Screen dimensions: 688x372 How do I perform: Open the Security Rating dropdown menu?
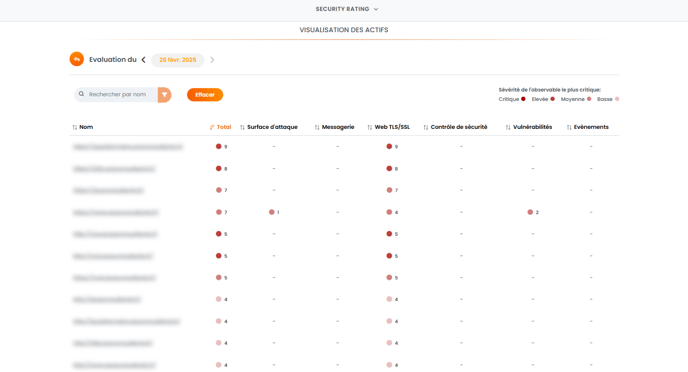pos(347,9)
